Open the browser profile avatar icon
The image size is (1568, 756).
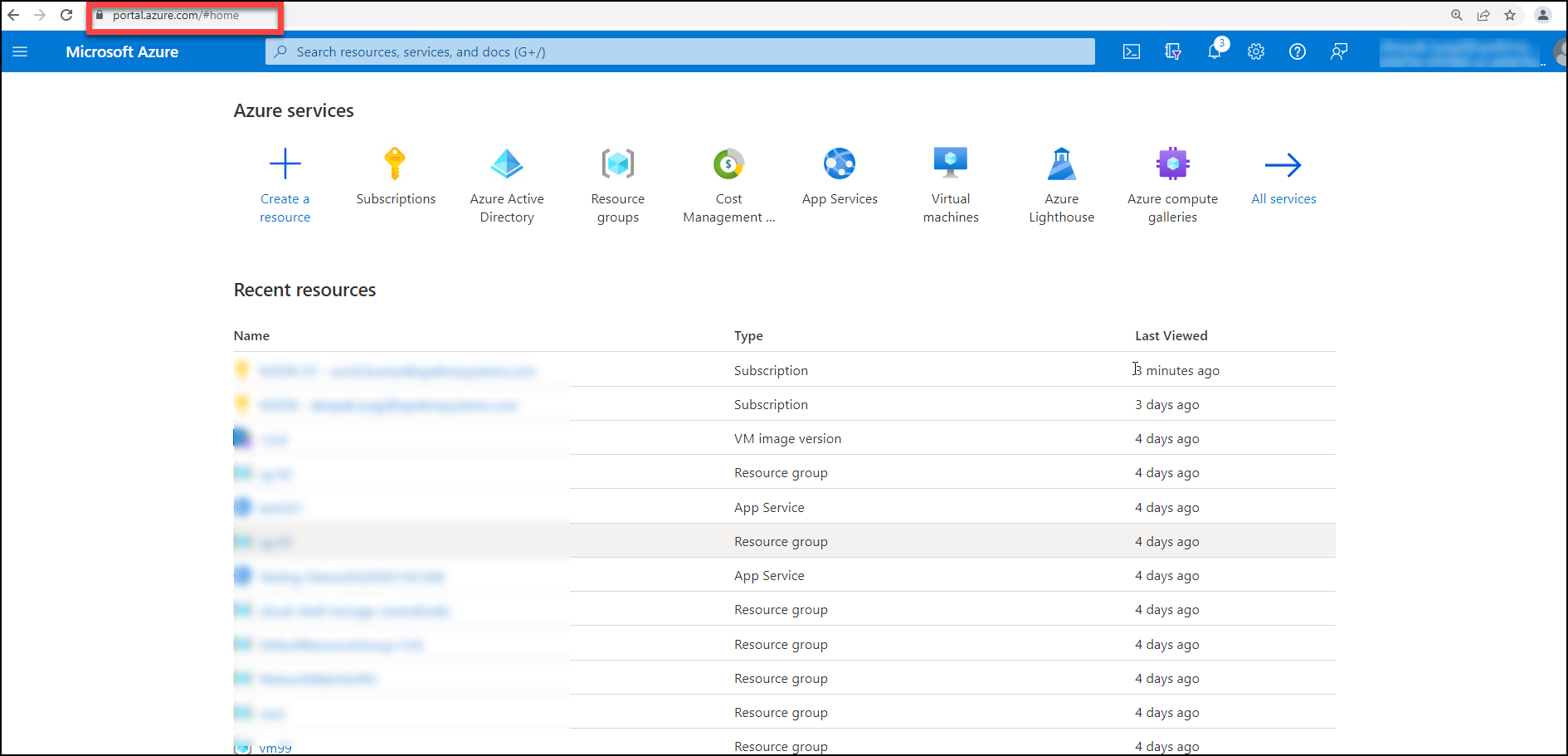click(x=1543, y=15)
